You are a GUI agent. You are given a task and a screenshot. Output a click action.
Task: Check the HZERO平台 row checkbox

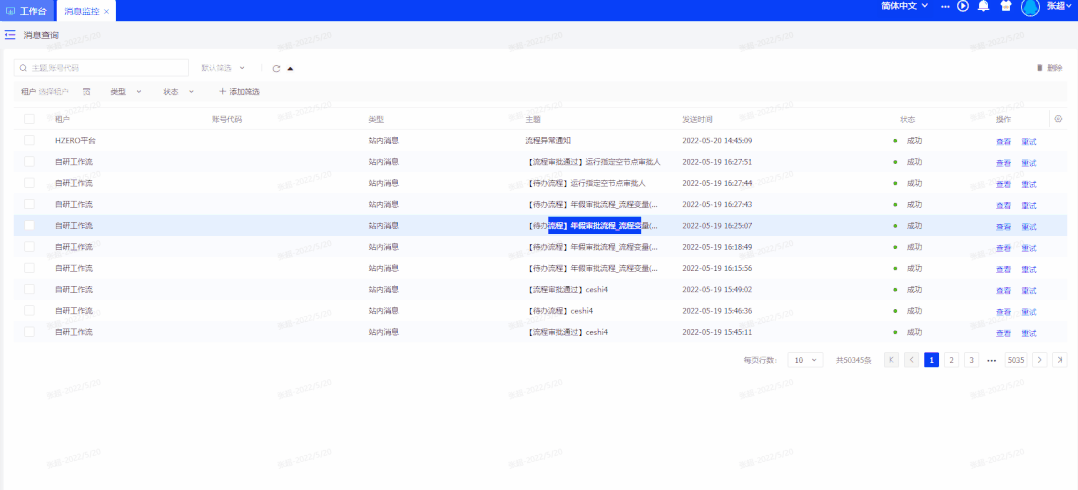[x=29, y=140]
